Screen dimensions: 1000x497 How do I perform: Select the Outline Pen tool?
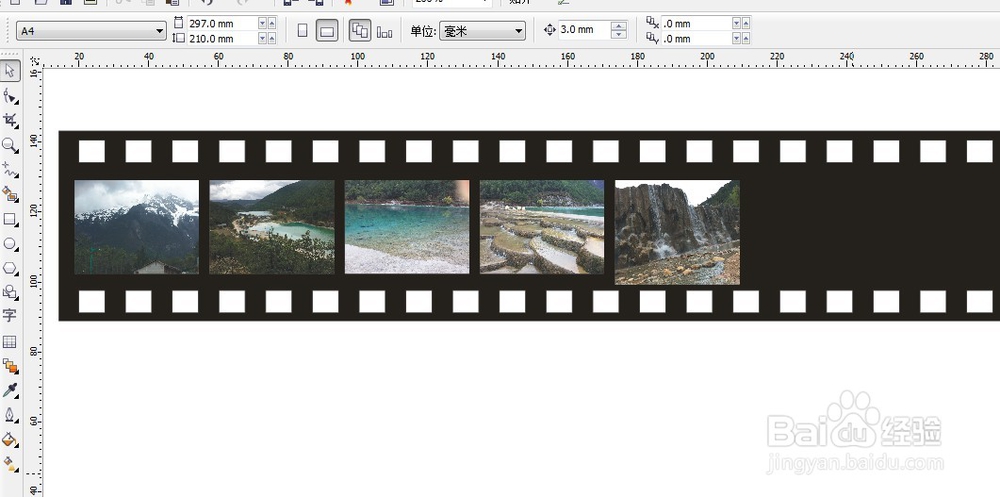tap(10, 415)
